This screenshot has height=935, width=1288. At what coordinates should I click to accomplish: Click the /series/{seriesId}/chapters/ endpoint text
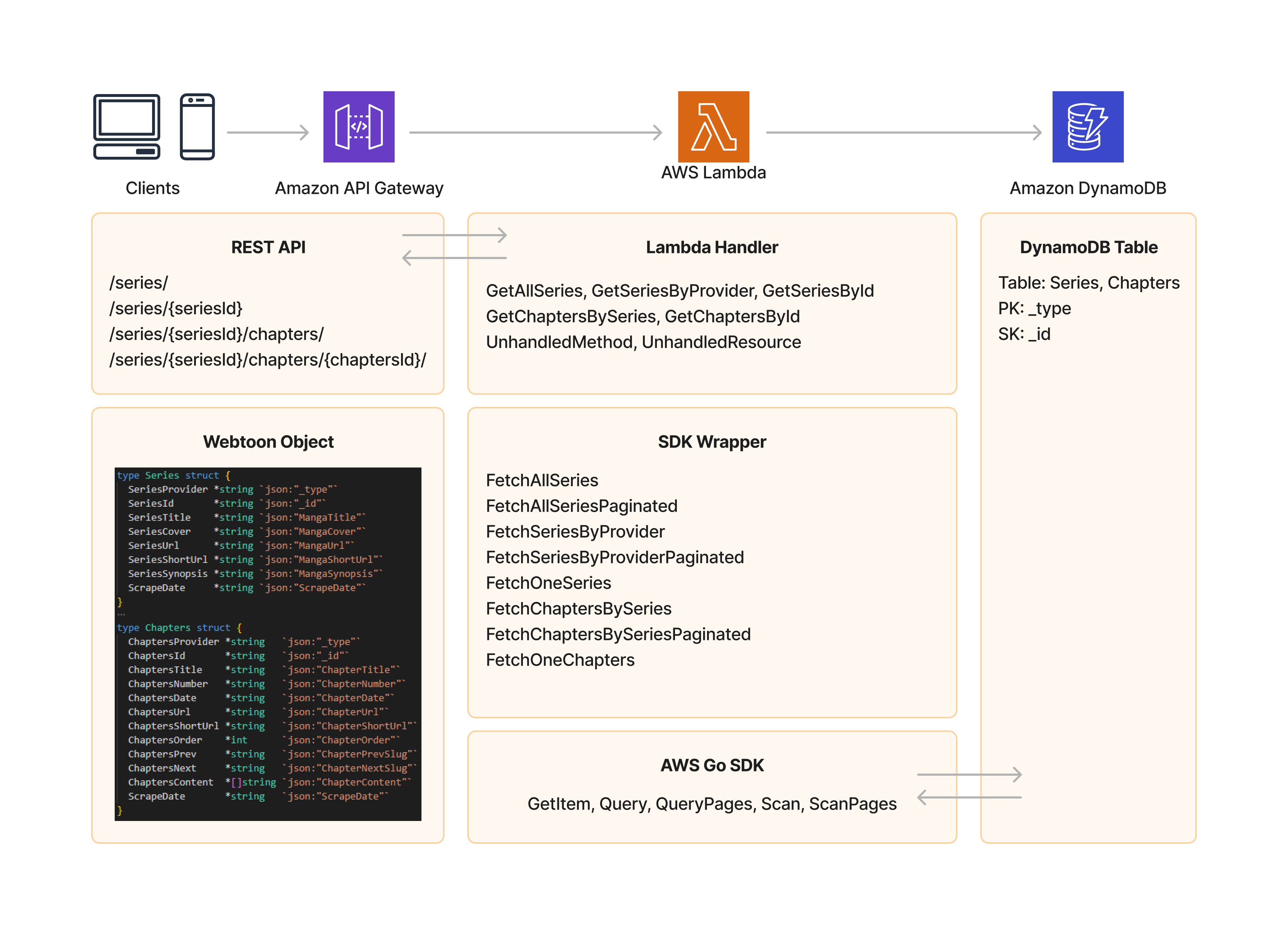click(216, 334)
